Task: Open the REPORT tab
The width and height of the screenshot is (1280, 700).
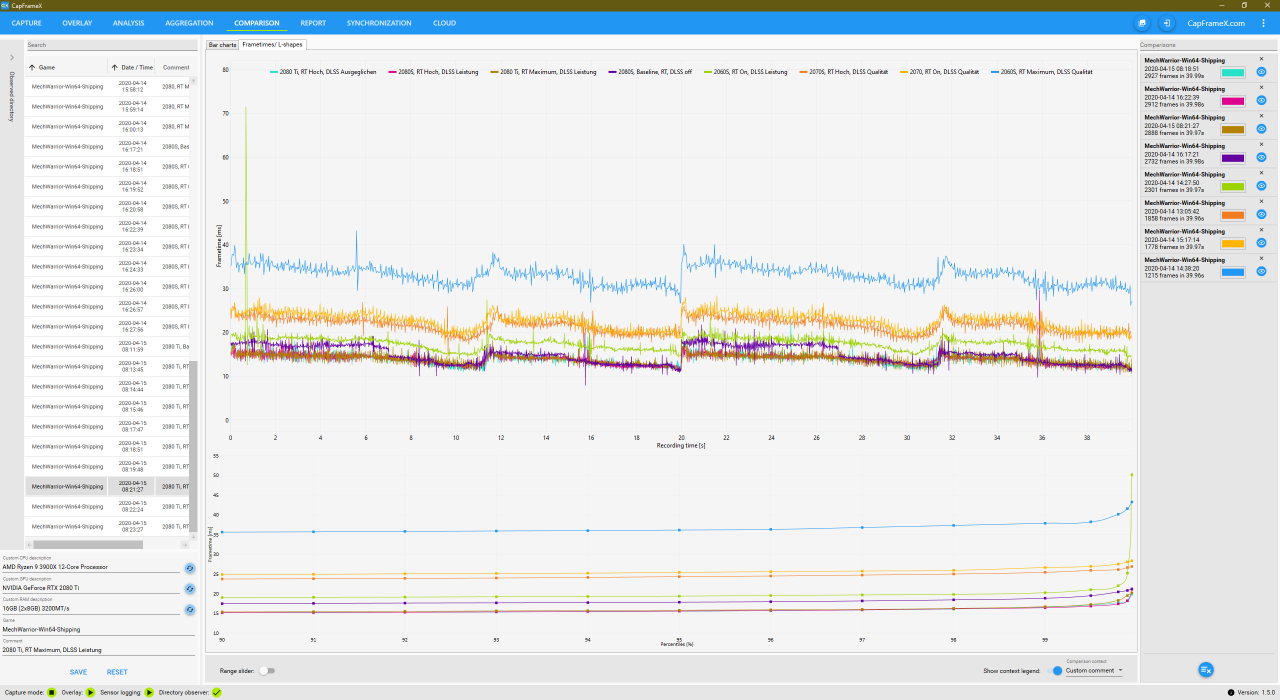Action: [313, 23]
